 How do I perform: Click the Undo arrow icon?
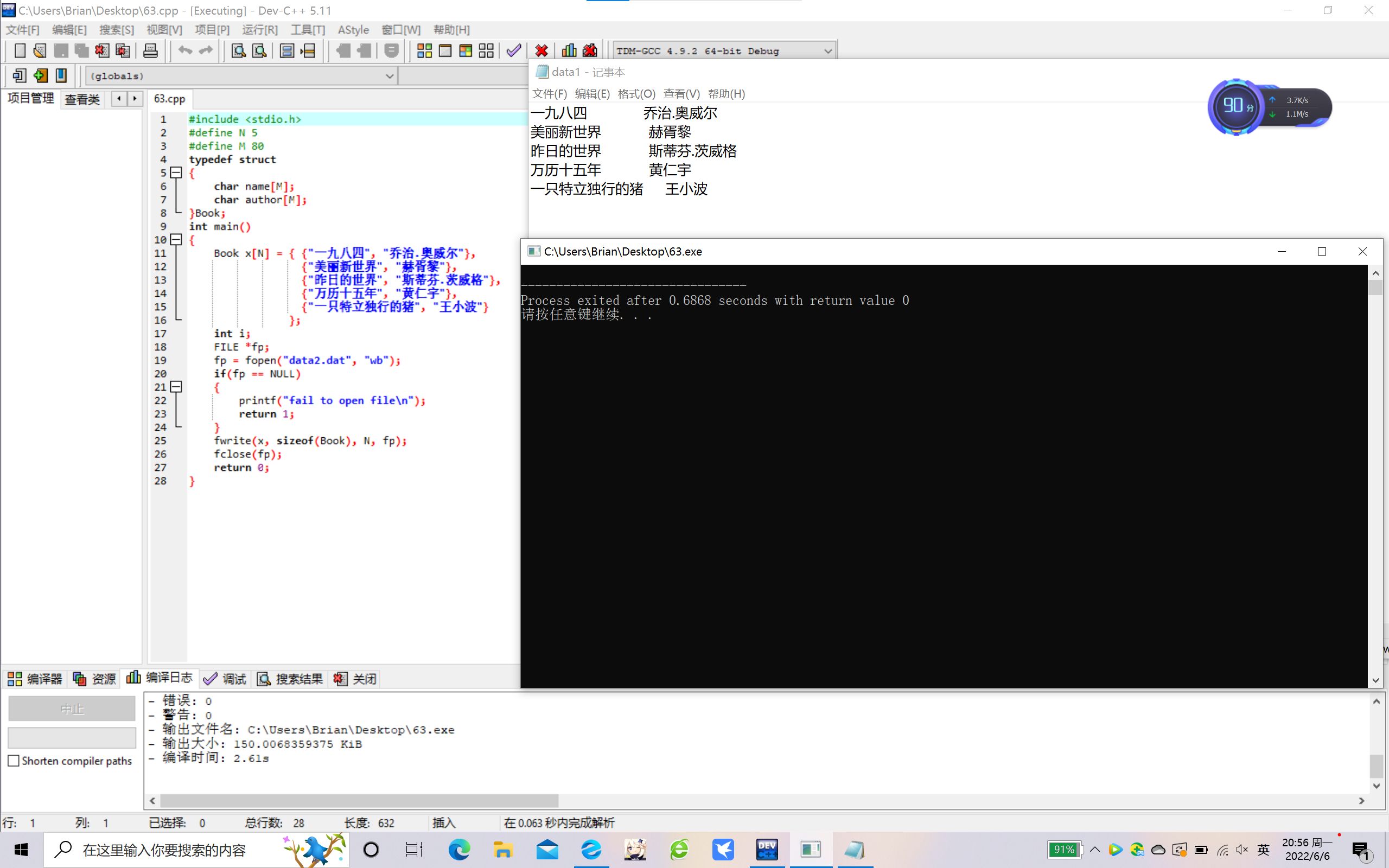coord(185,50)
